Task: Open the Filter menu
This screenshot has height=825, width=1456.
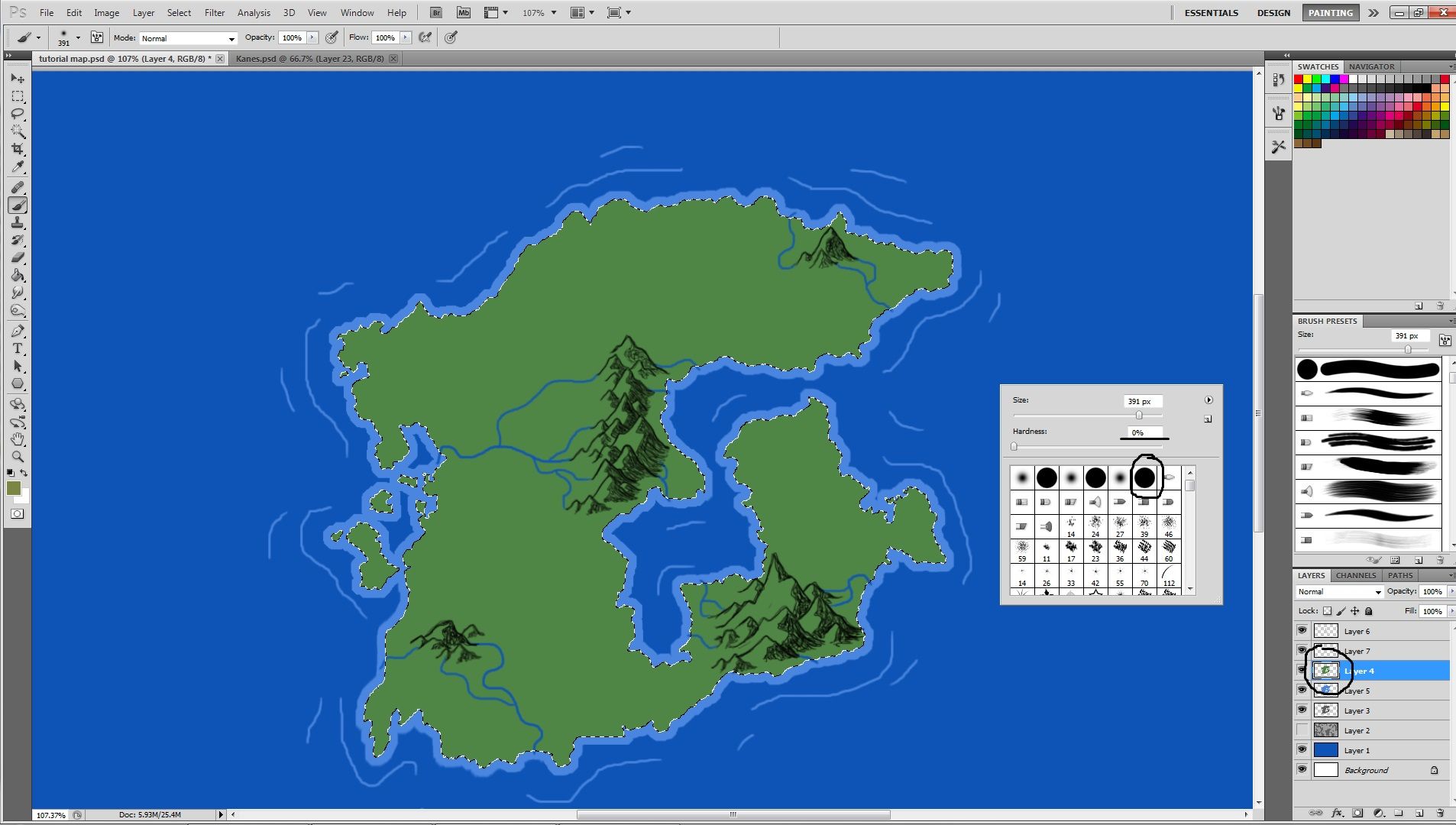Action: pyautogui.click(x=215, y=12)
